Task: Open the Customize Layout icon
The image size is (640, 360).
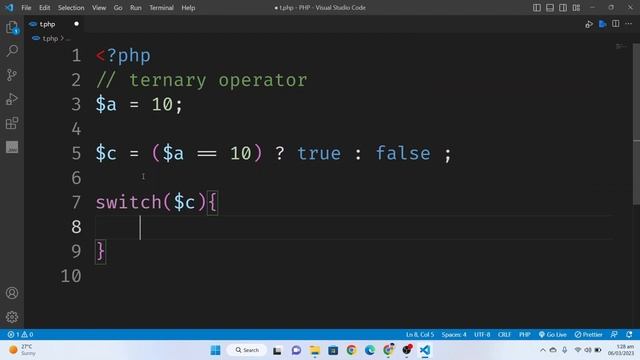Action: (576, 8)
